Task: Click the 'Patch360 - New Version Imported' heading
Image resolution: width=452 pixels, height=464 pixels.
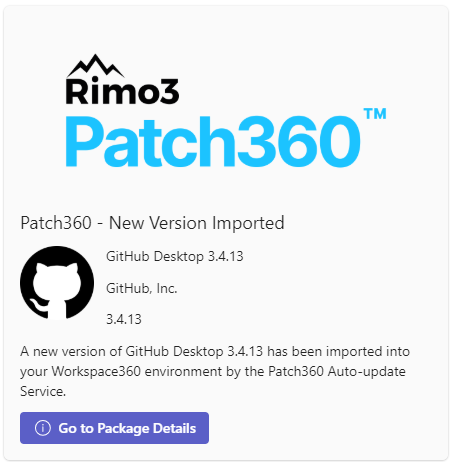Action: point(152,223)
